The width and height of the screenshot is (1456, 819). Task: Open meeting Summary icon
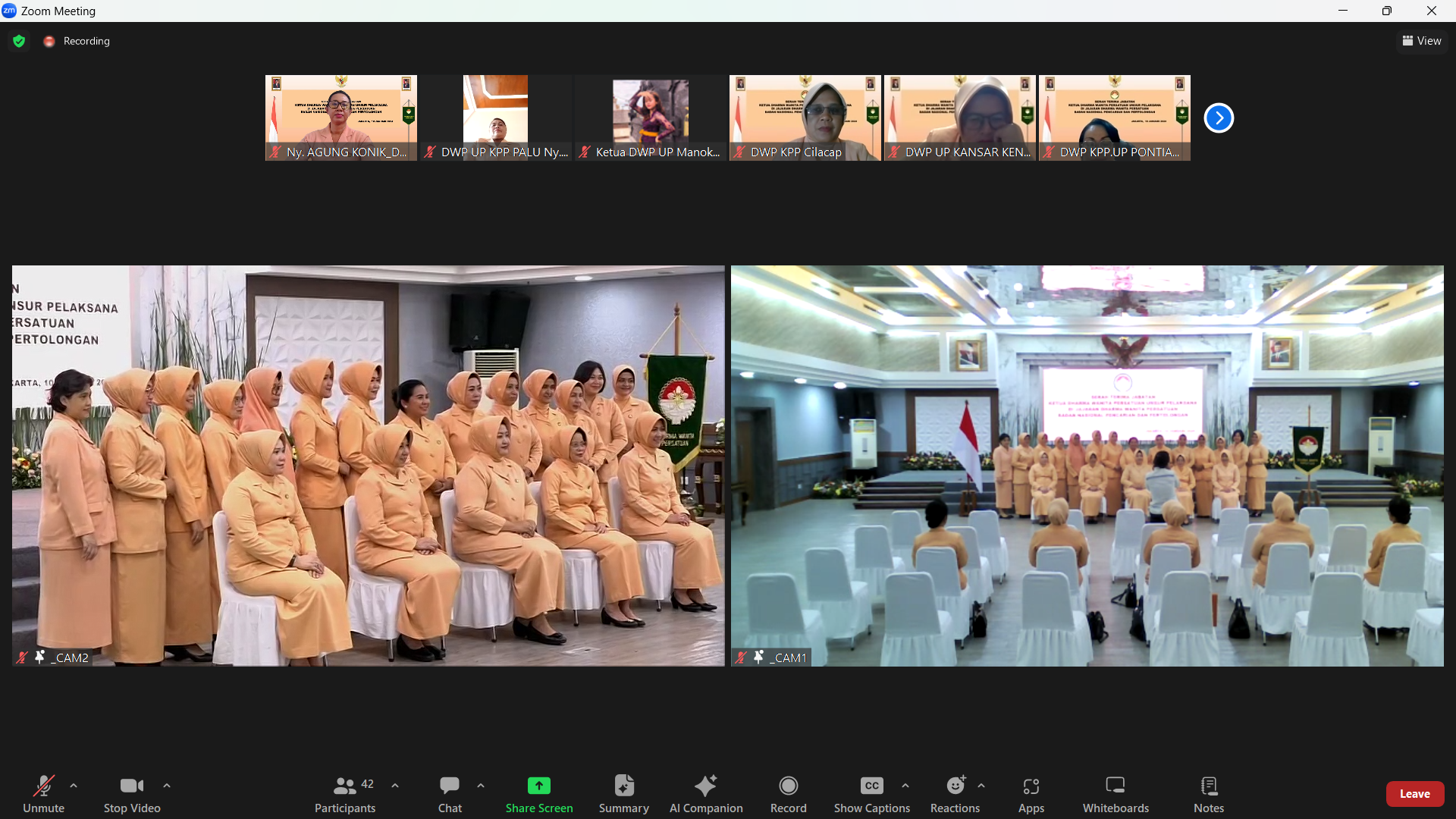click(623, 786)
